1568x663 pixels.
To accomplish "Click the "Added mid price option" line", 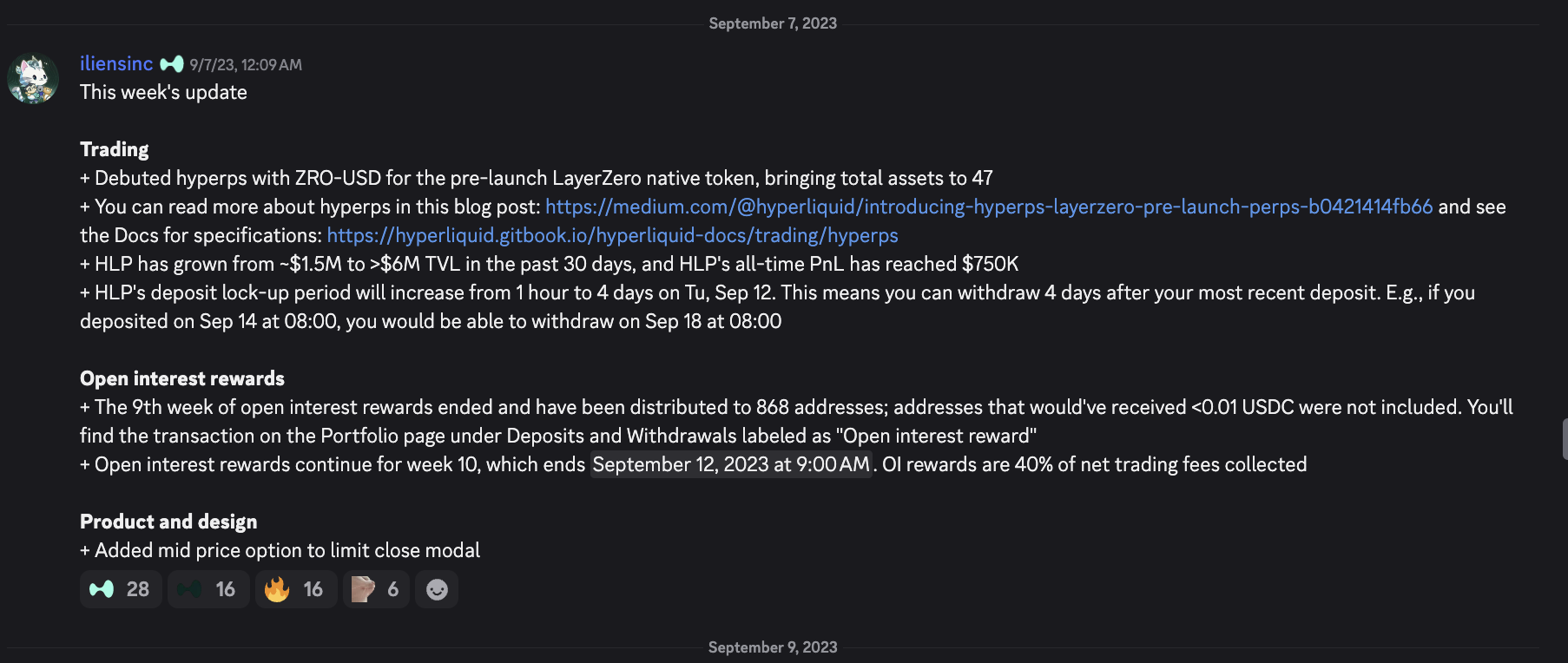I will click(287, 550).
